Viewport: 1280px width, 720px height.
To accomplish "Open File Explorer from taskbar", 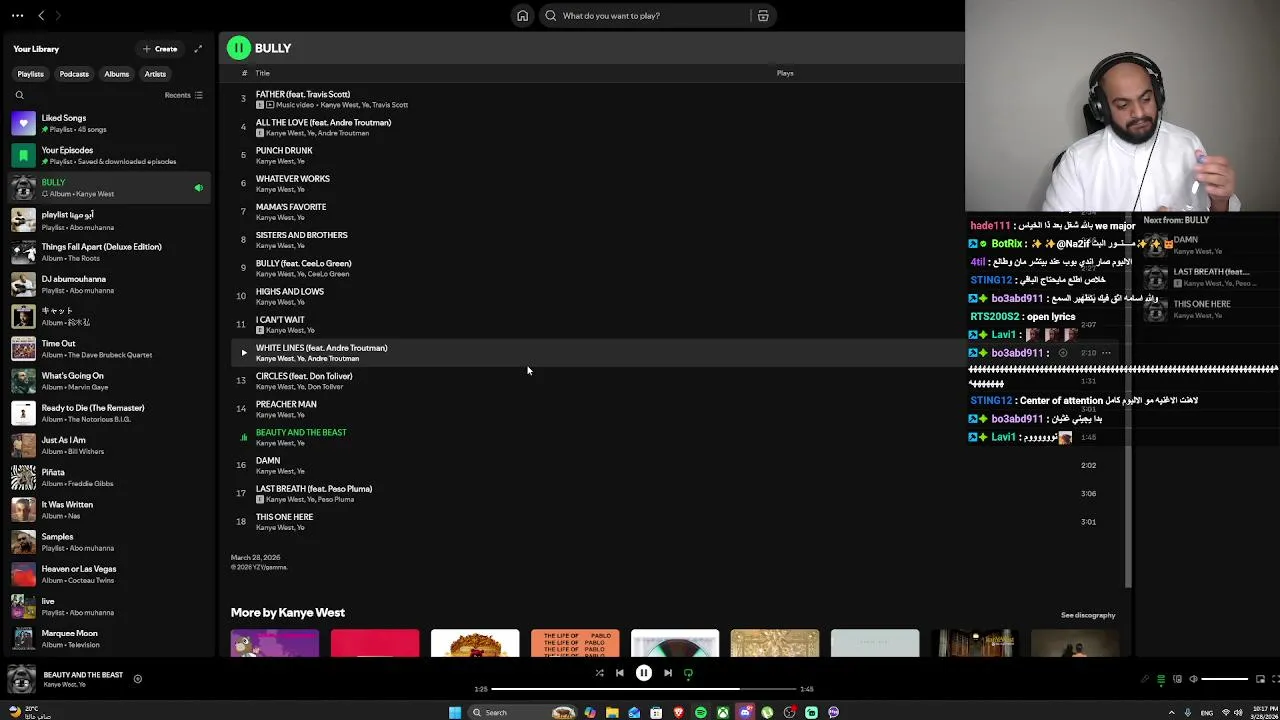I will (612, 712).
